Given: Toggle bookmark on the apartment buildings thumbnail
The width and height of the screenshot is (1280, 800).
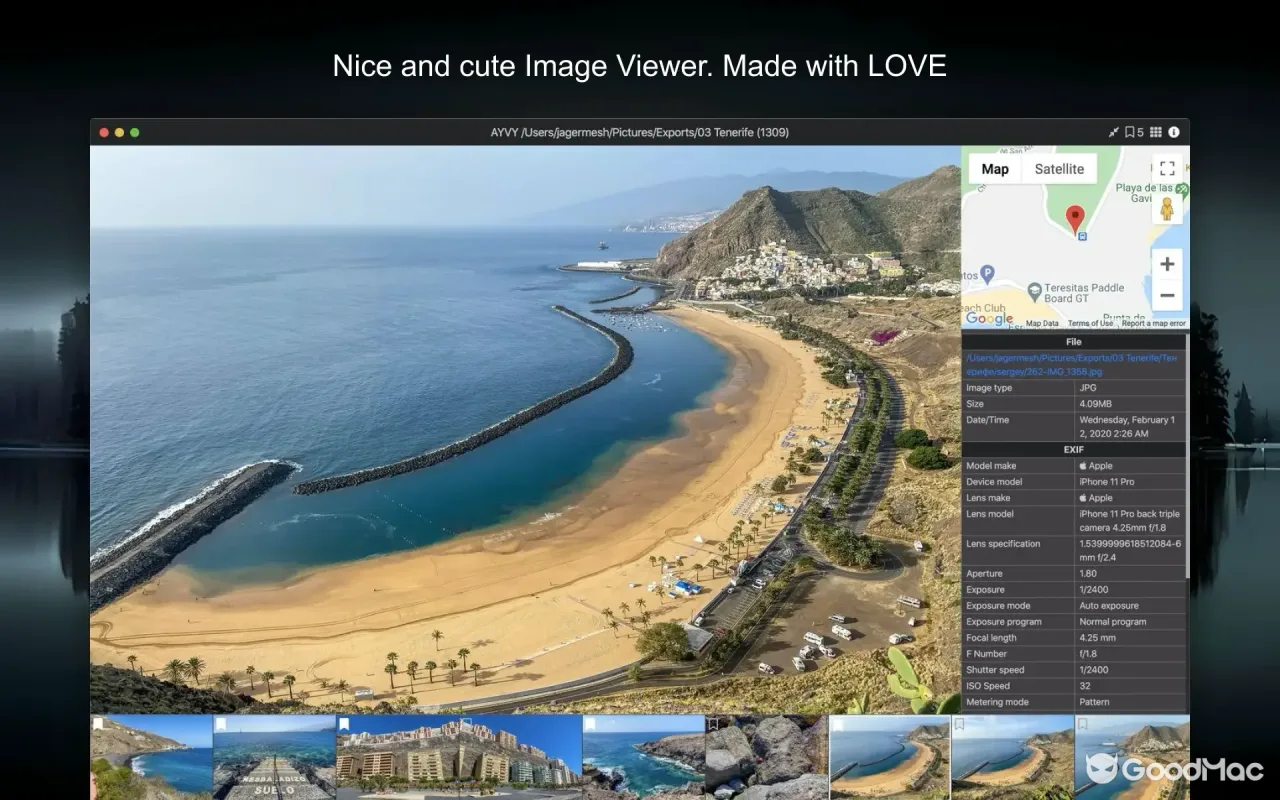Looking at the screenshot, I should tap(343, 723).
